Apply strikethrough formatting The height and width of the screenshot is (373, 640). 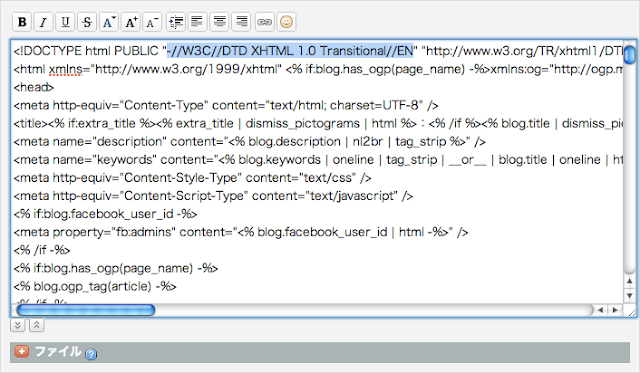click(87, 22)
